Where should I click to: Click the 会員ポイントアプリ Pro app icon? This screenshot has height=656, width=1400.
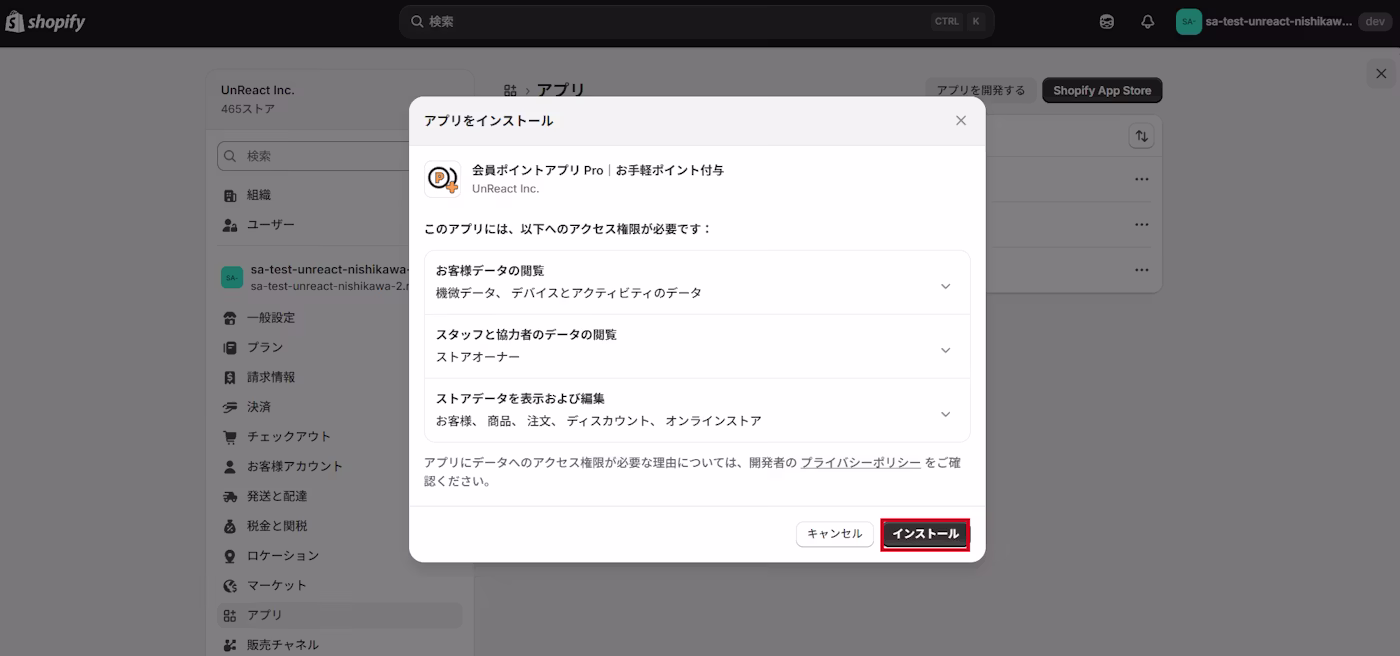click(443, 179)
